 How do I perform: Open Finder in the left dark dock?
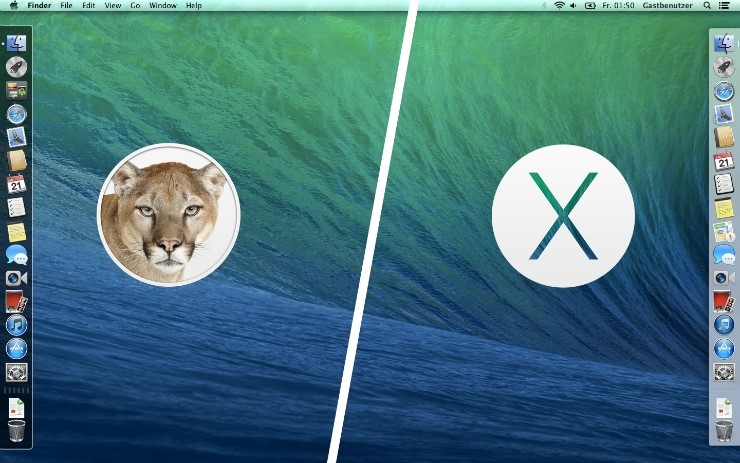click(x=17, y=43)
